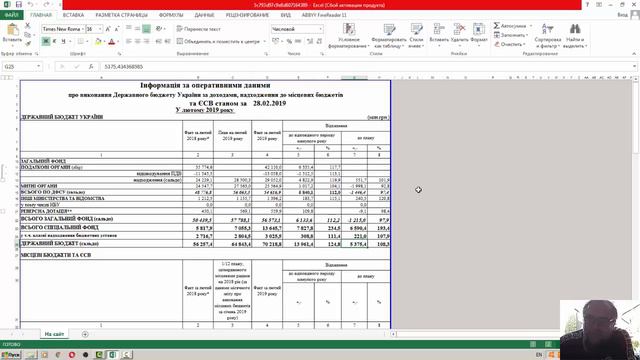Open Сортировка и фильтр
This screenshot has height=360, width=640.
pos(547,36)
